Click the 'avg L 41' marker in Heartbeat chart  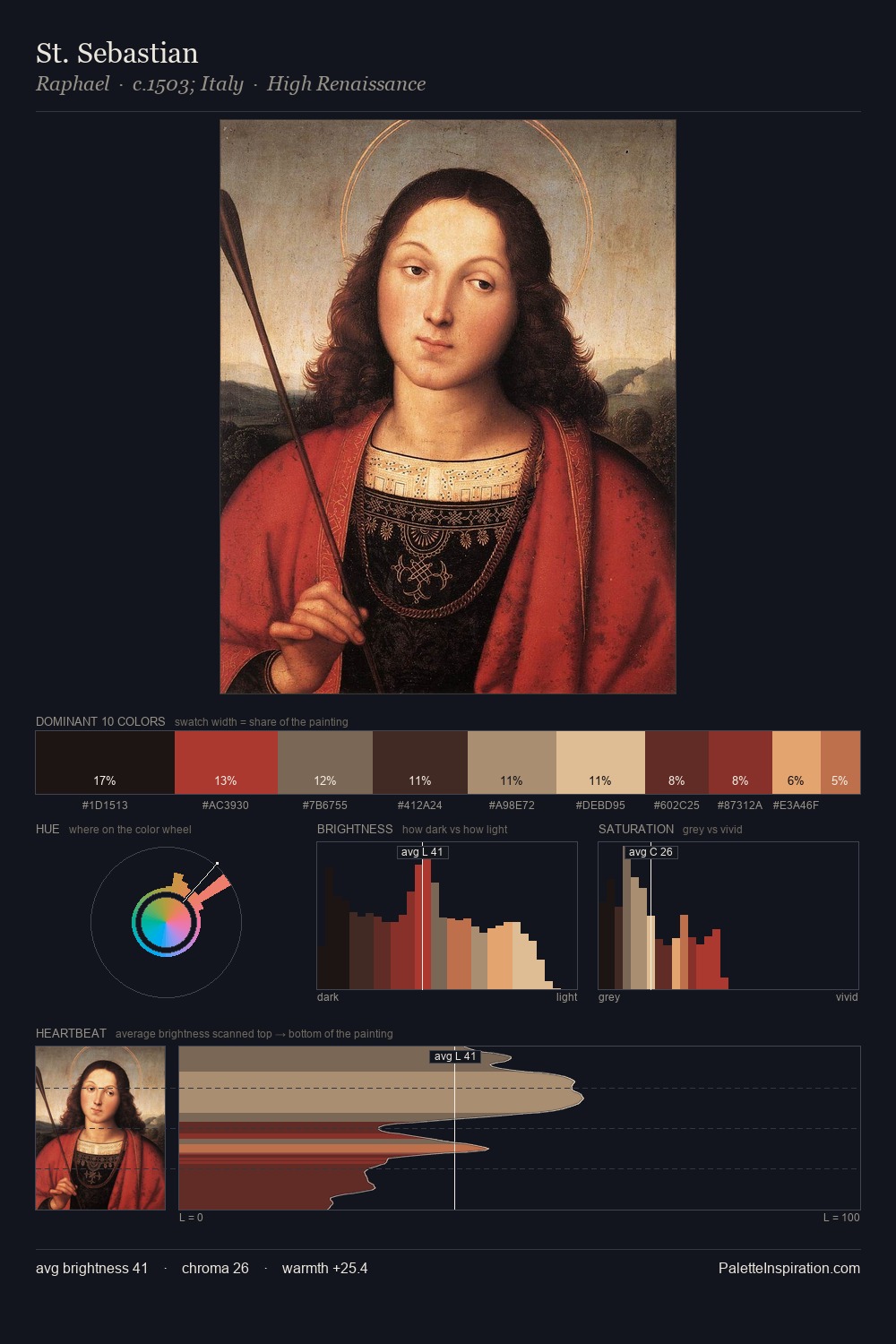(x=455, y=1056)
